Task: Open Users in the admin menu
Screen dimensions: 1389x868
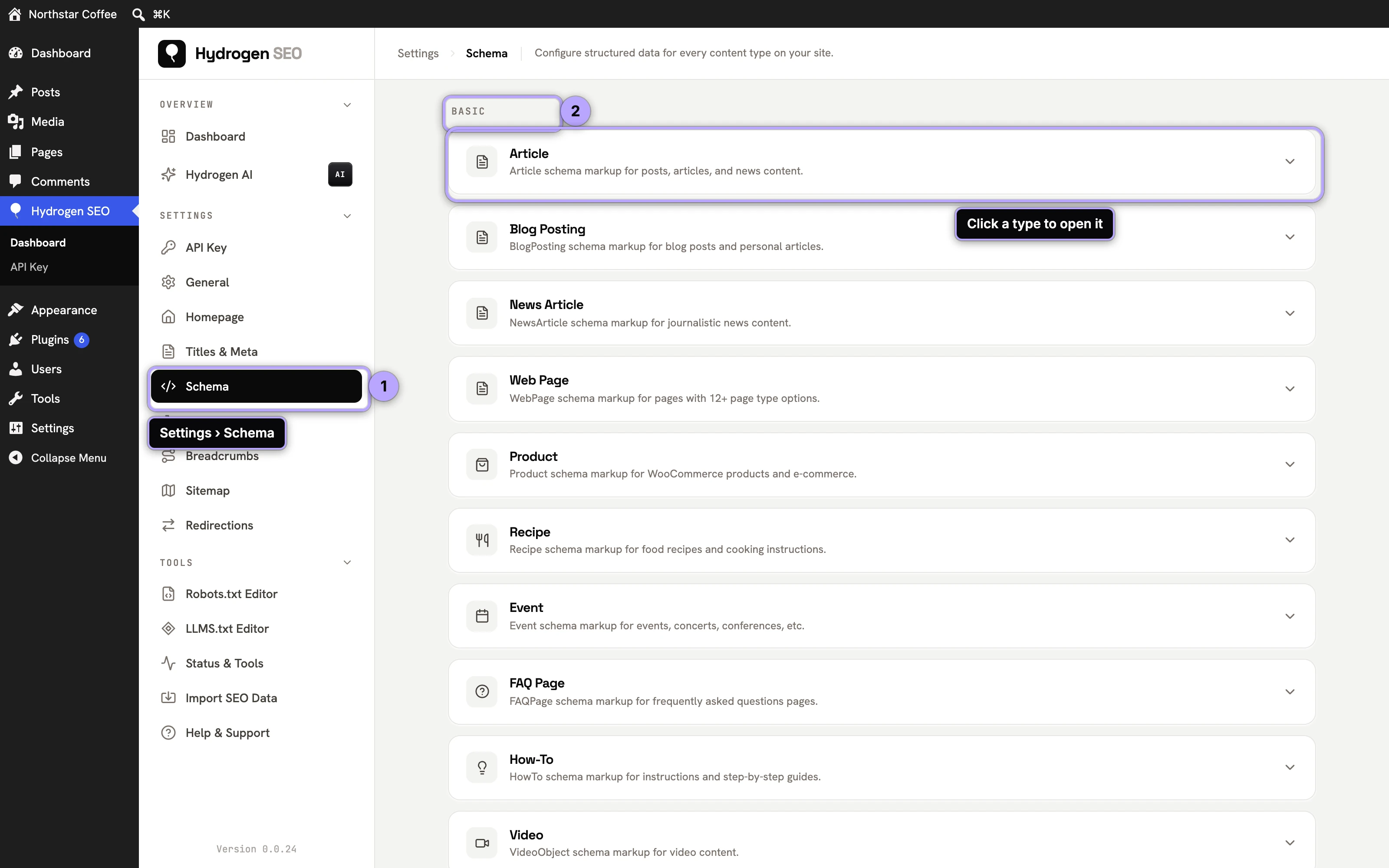Action: pyautogui.click(x=69, y=368)
